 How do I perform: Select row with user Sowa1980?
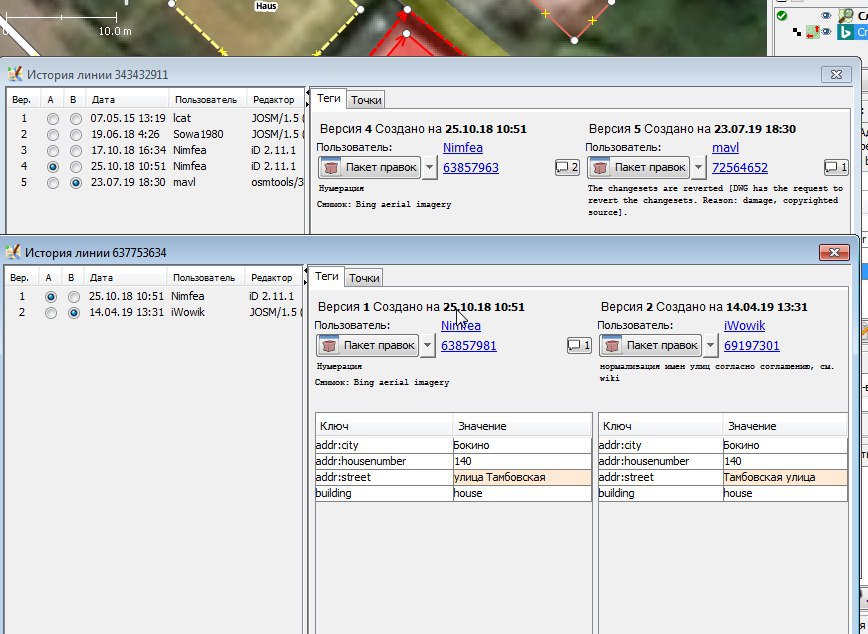point(155,135)
